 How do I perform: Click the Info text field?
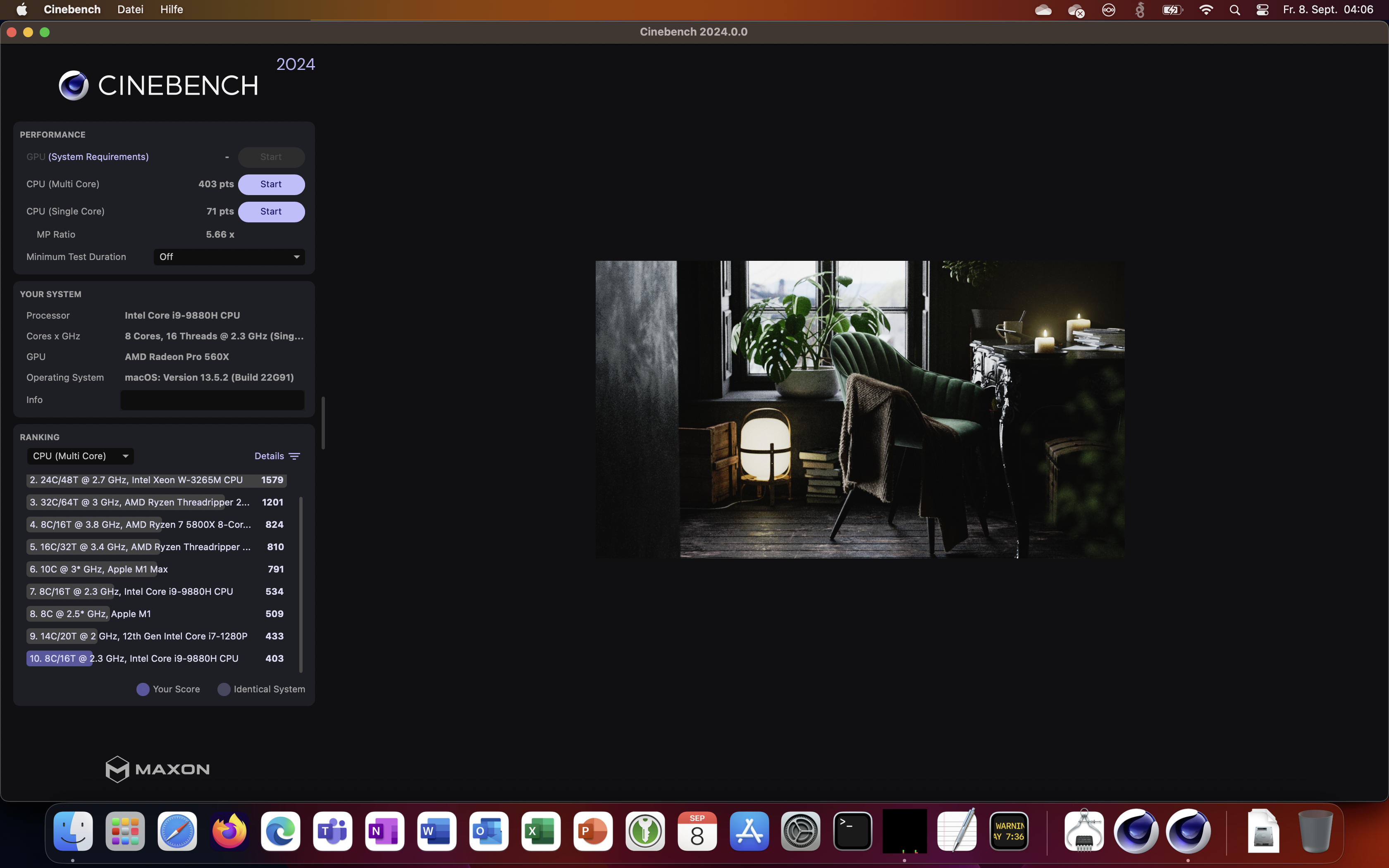pos(212,400)
